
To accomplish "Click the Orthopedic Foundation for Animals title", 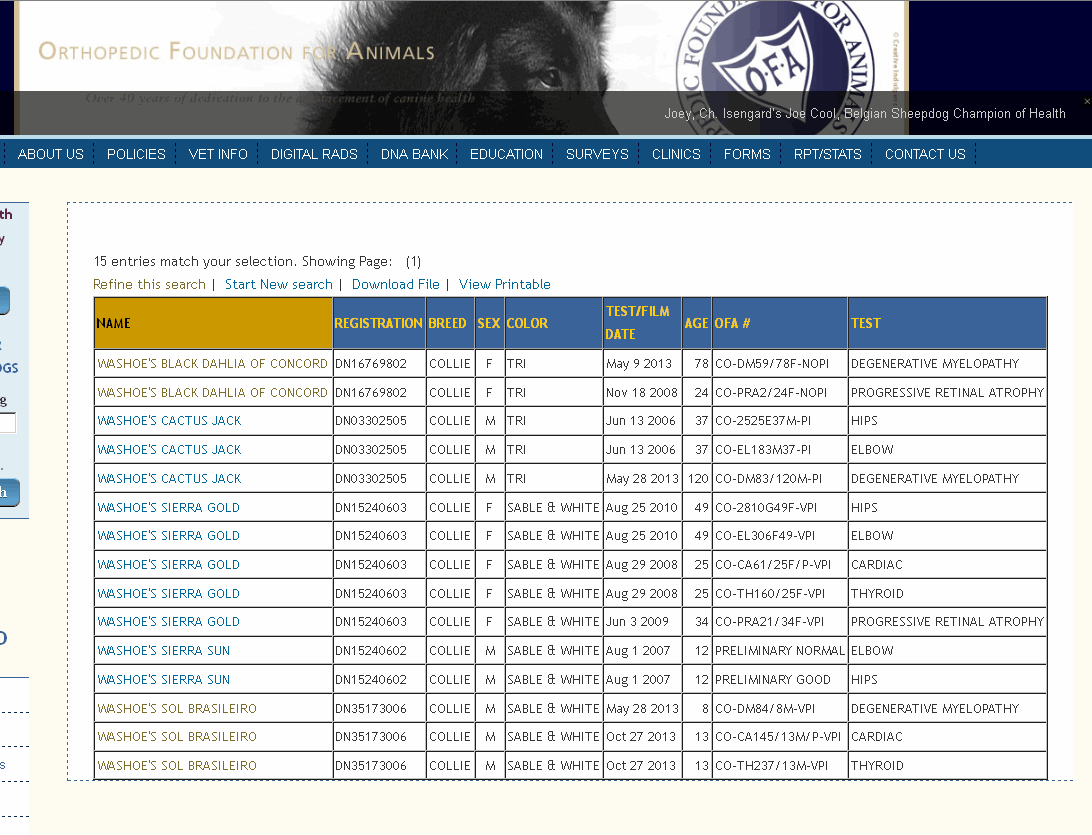I will (236, 51).
